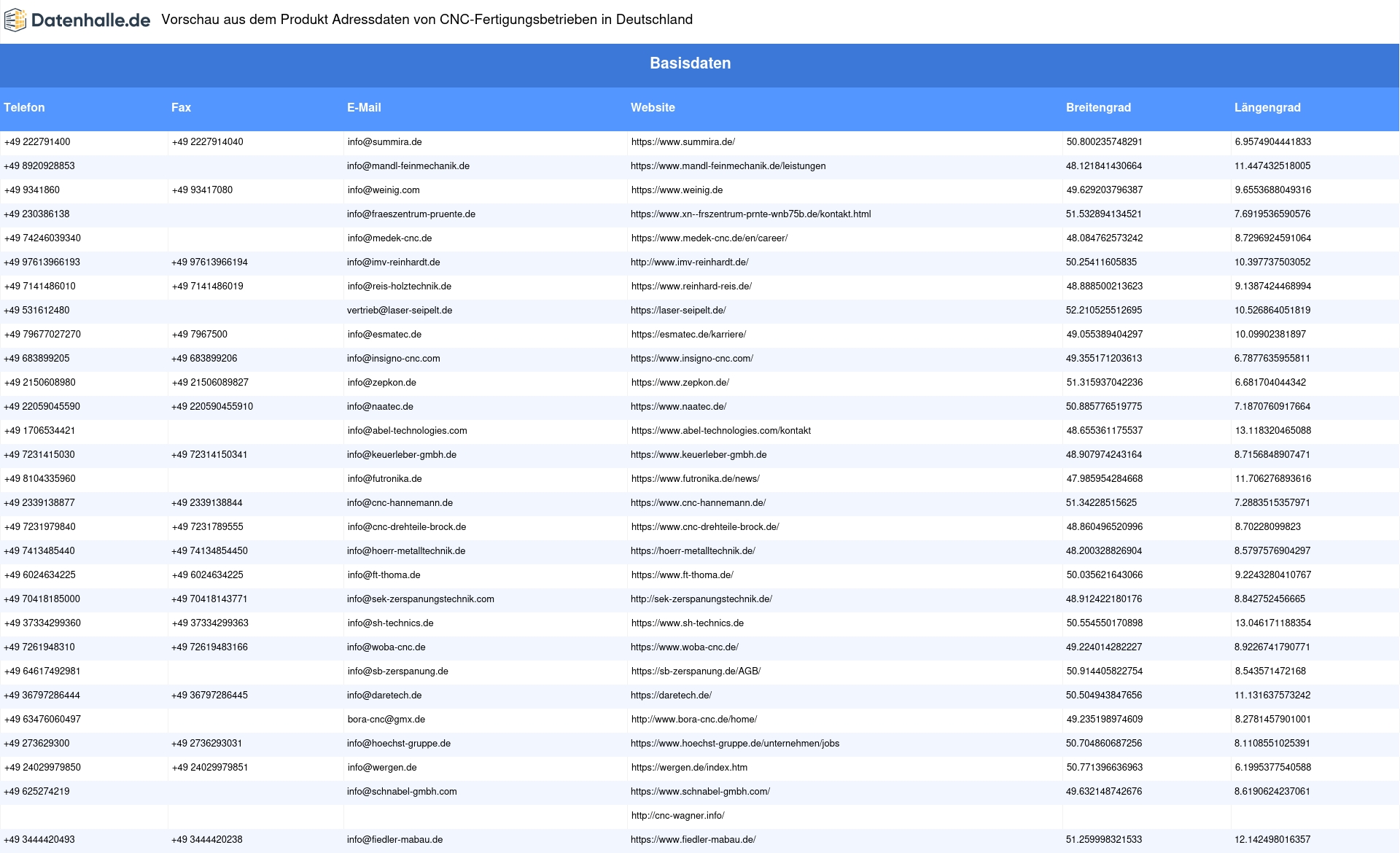The width and height of the screenshot is (1400, 853).
Task: Open the https://www.summira.de/ website link
Action: point(683,142)
